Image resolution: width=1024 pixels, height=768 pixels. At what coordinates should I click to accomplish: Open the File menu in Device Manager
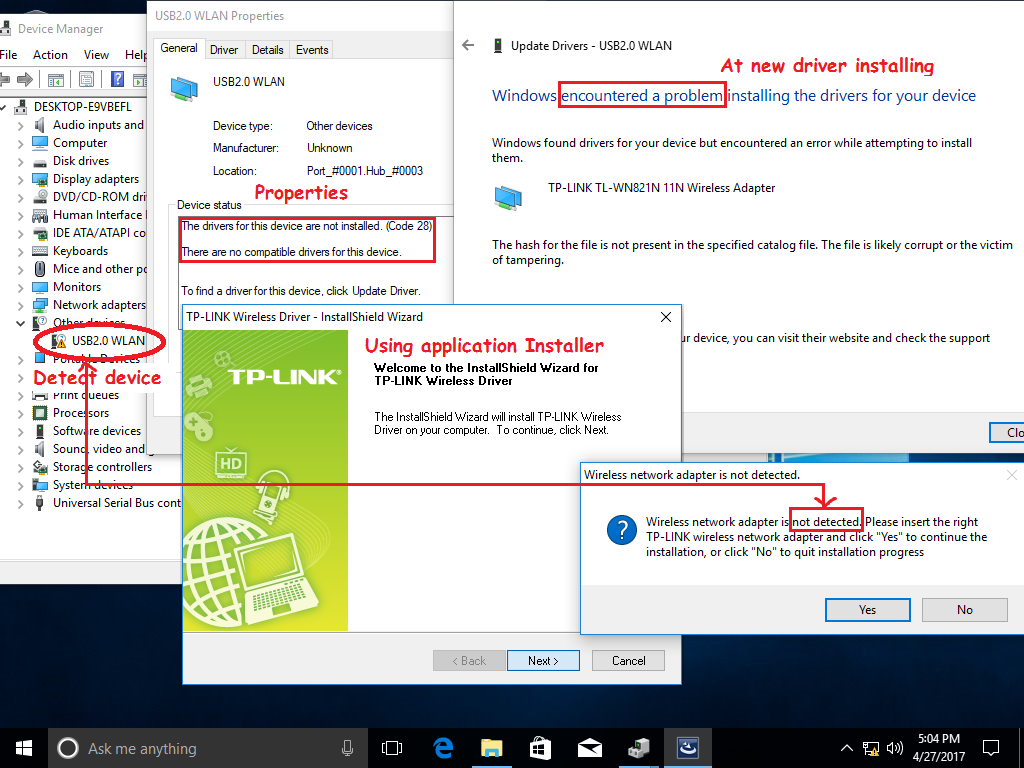pyautogui.click(x=8, y=55)
